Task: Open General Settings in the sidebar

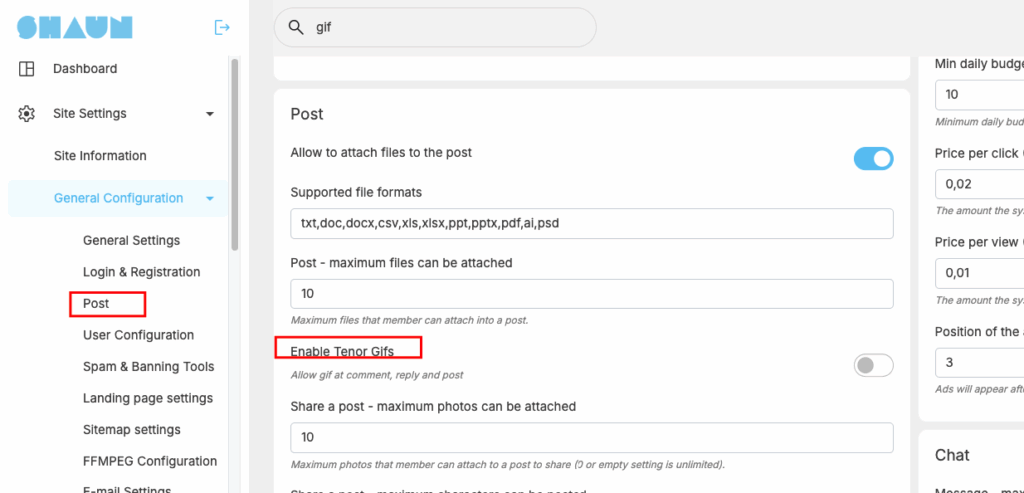Action: tap(131, 240)
